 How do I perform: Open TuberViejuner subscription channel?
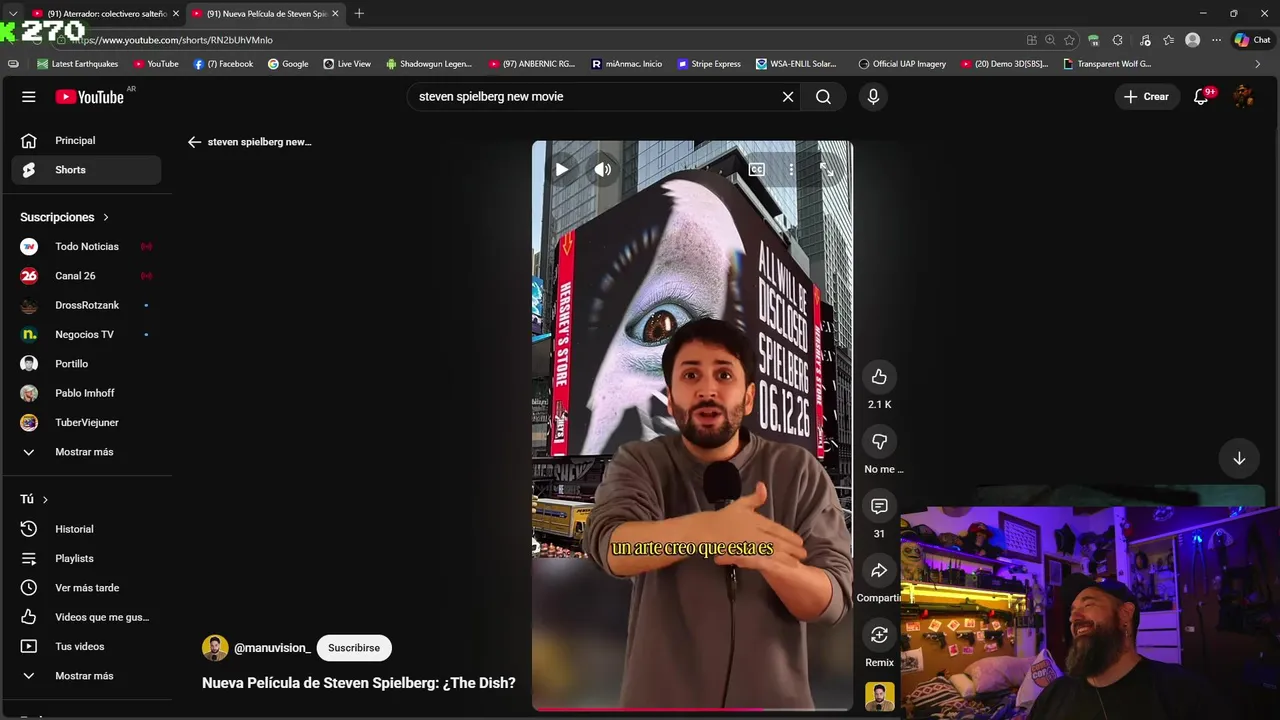[x=86, y=422]
